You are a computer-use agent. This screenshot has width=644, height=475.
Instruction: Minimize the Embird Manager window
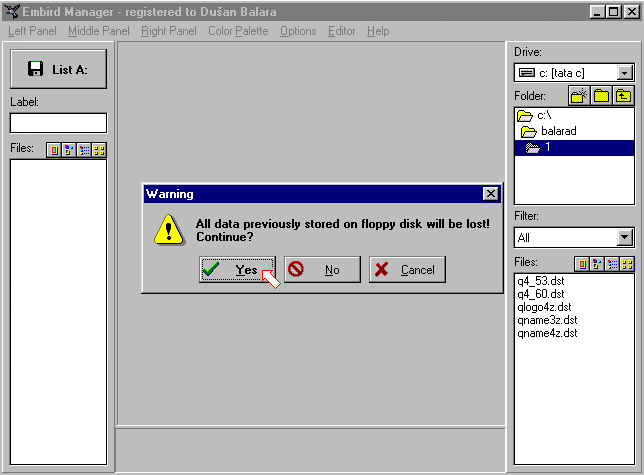[x=597, y=12]
